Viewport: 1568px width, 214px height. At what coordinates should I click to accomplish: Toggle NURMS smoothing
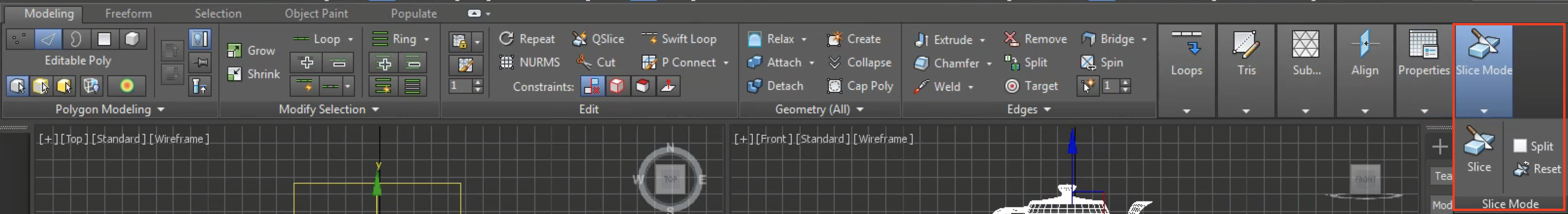(x=529, y=62)
